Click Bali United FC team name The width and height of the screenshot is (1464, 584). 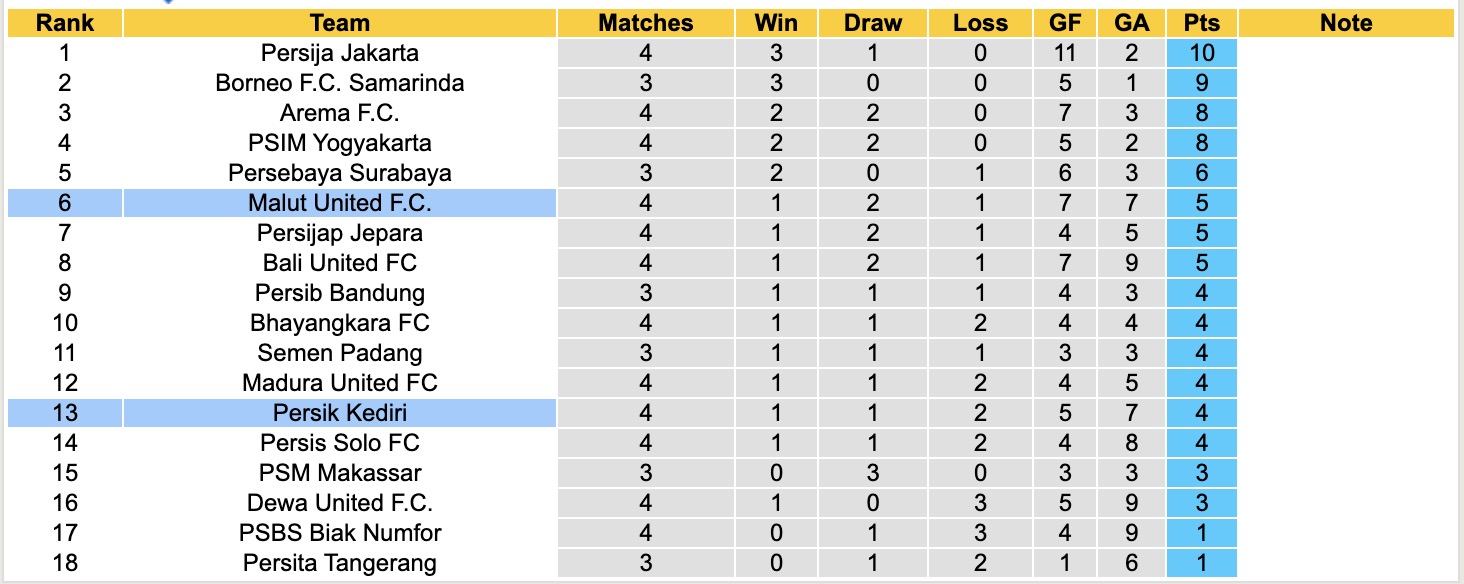pos(340,263)
